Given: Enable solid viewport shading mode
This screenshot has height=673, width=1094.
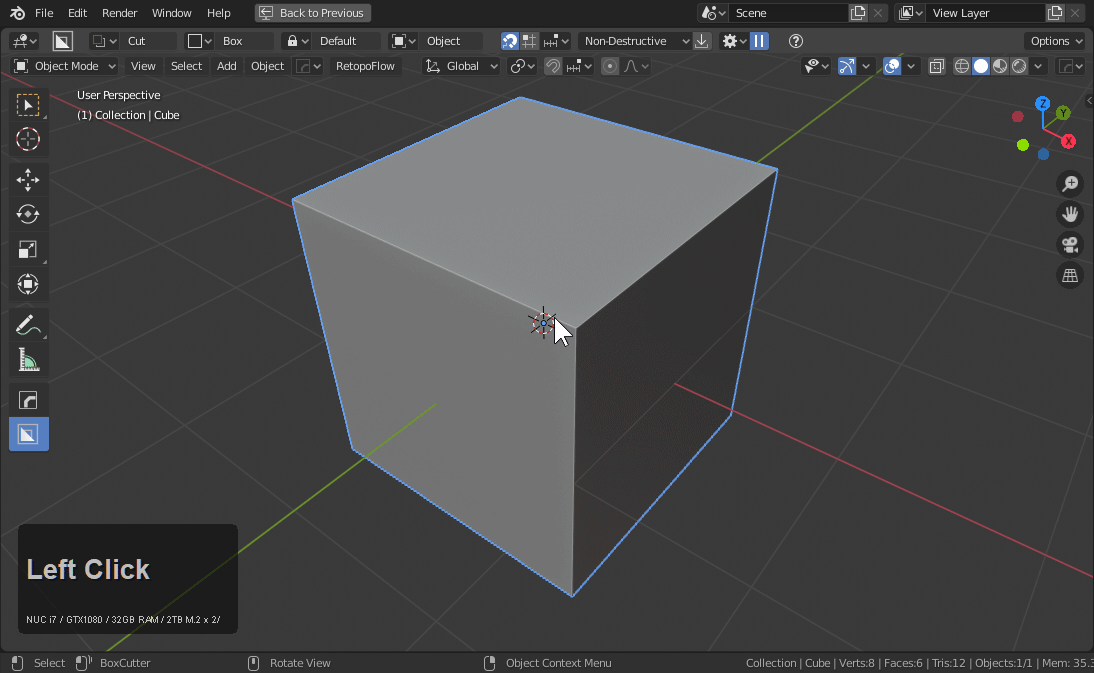Looking at the screenshot, I should pyautogui.click(x=981, y=67).
